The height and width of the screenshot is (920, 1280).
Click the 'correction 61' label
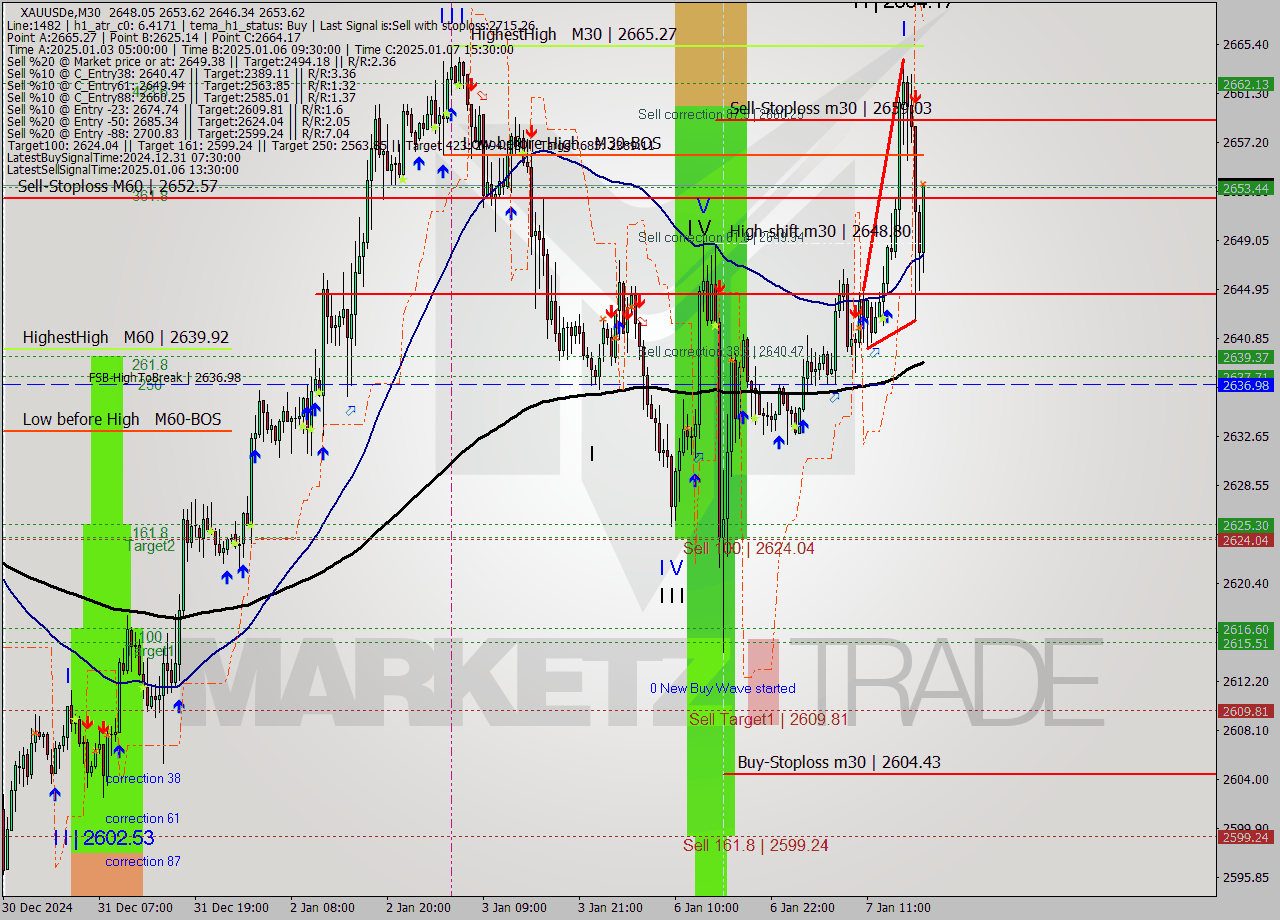click(x=143, y=818)
